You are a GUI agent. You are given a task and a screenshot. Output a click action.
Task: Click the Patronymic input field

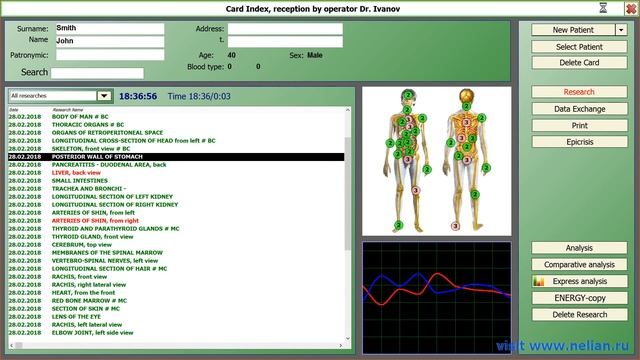coord(110,55)
